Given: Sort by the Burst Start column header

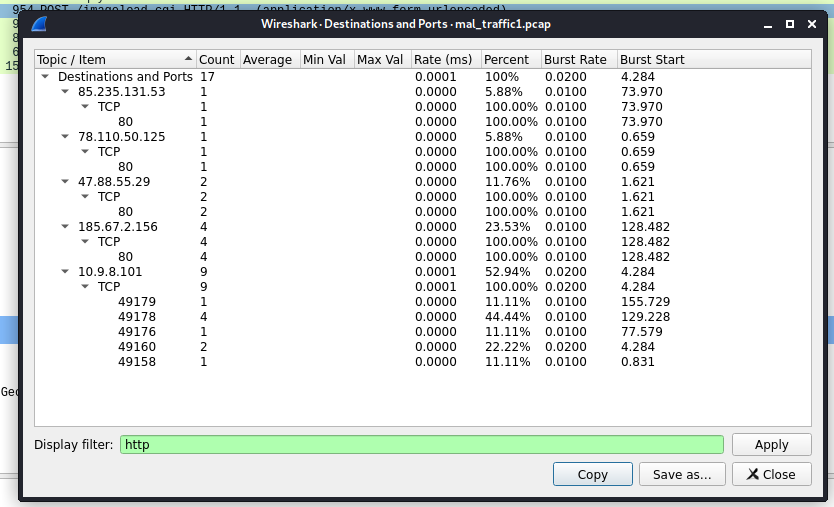Looking at the screenshot, I should click(714, 60).
